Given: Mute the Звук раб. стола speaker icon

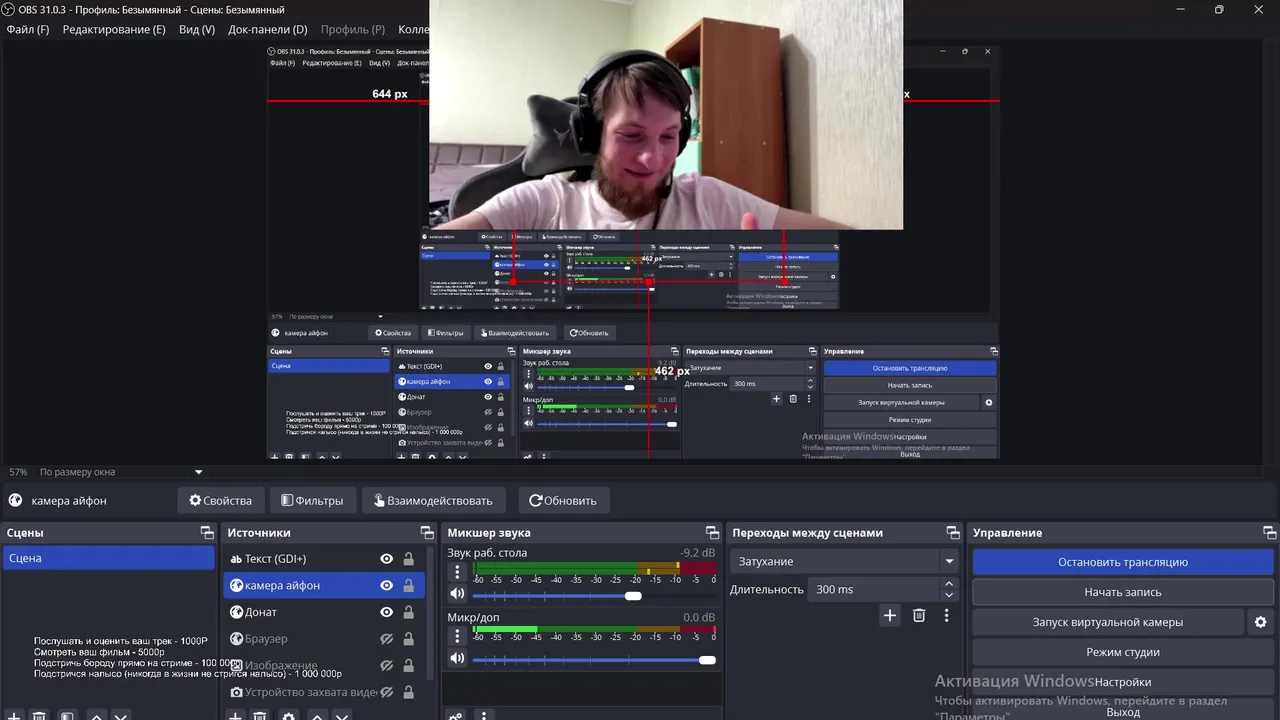Looking at the screenshot, I should [x=457, y=595].
